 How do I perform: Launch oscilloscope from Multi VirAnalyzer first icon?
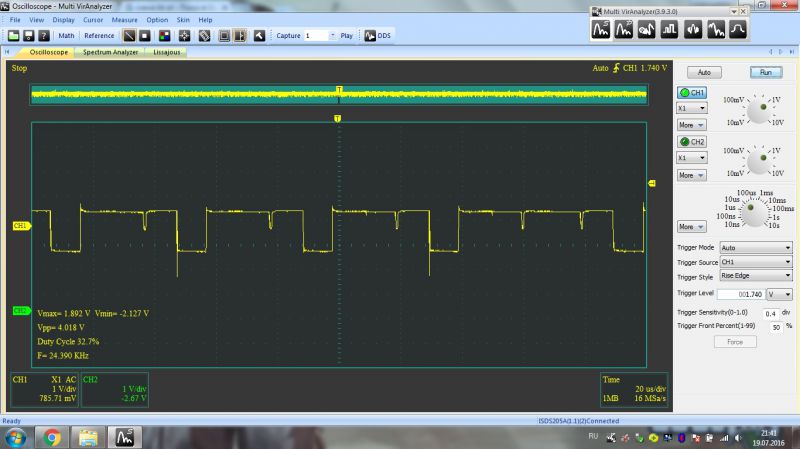[x=601, y=30]
